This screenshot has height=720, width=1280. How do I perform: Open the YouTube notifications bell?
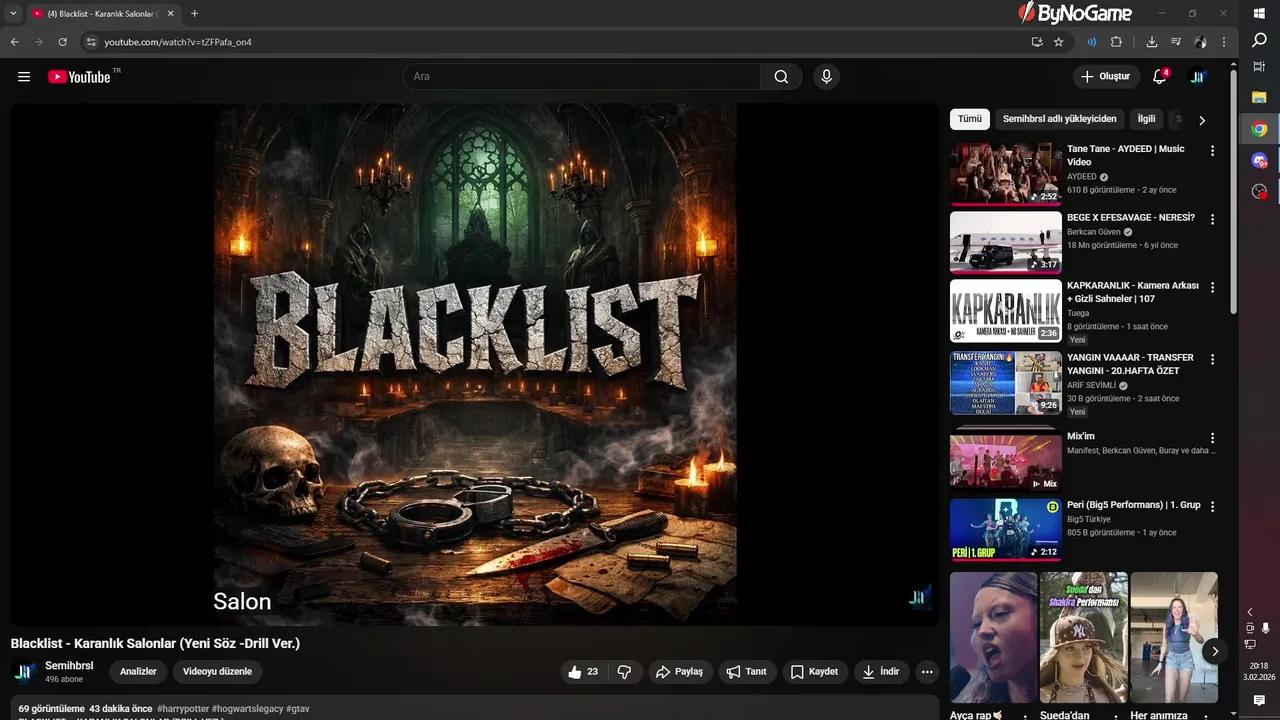1160,77
